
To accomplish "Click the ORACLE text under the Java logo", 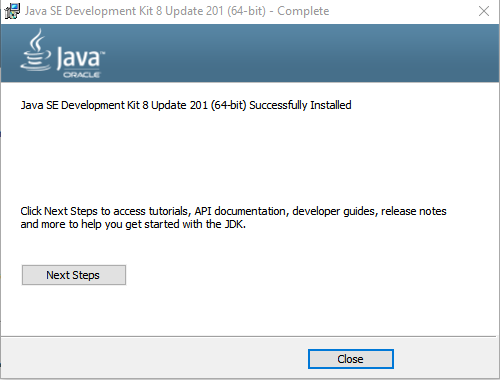I will point(82,75).
